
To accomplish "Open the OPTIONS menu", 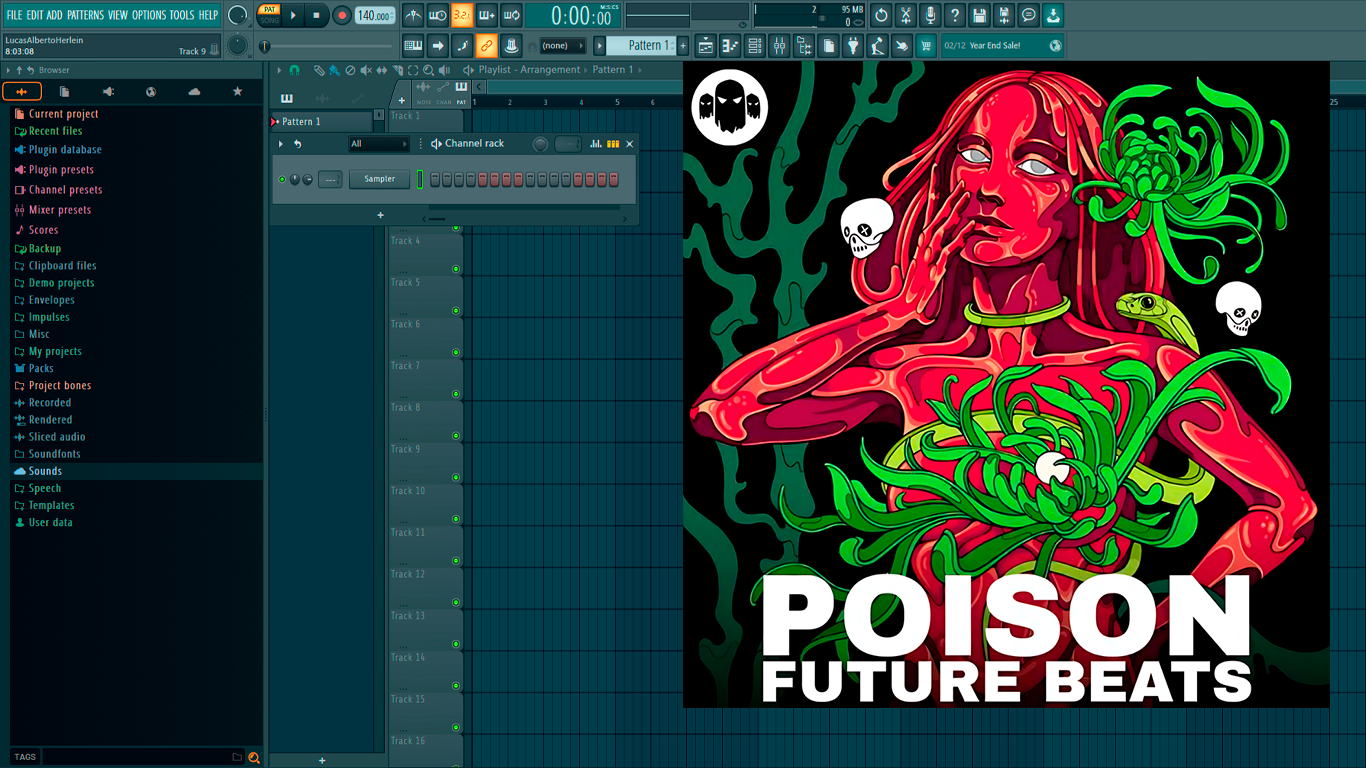I will pos(149,15).
